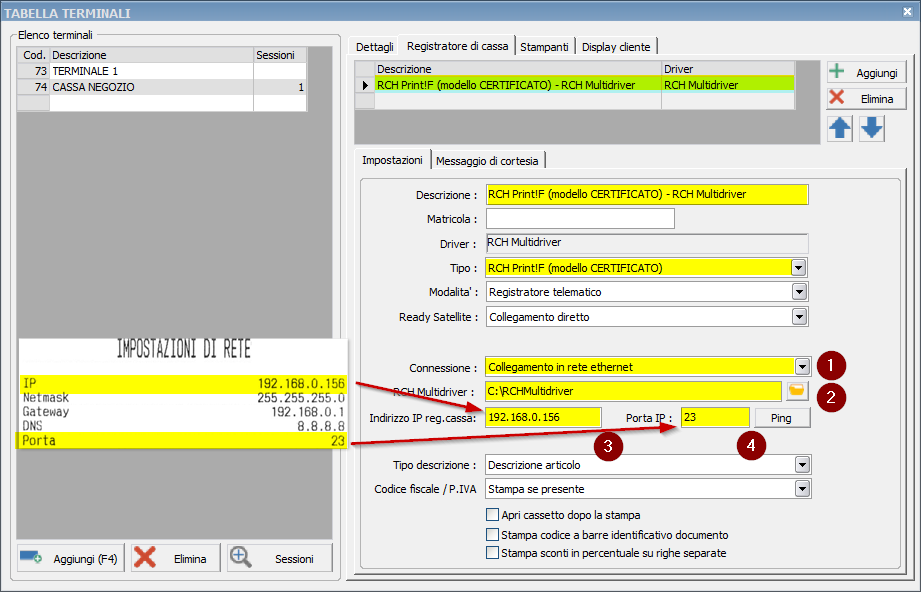Viewport: 921px width, 592px height.
Task: Open the Modalita' dropdown
Action: [800, 292]
